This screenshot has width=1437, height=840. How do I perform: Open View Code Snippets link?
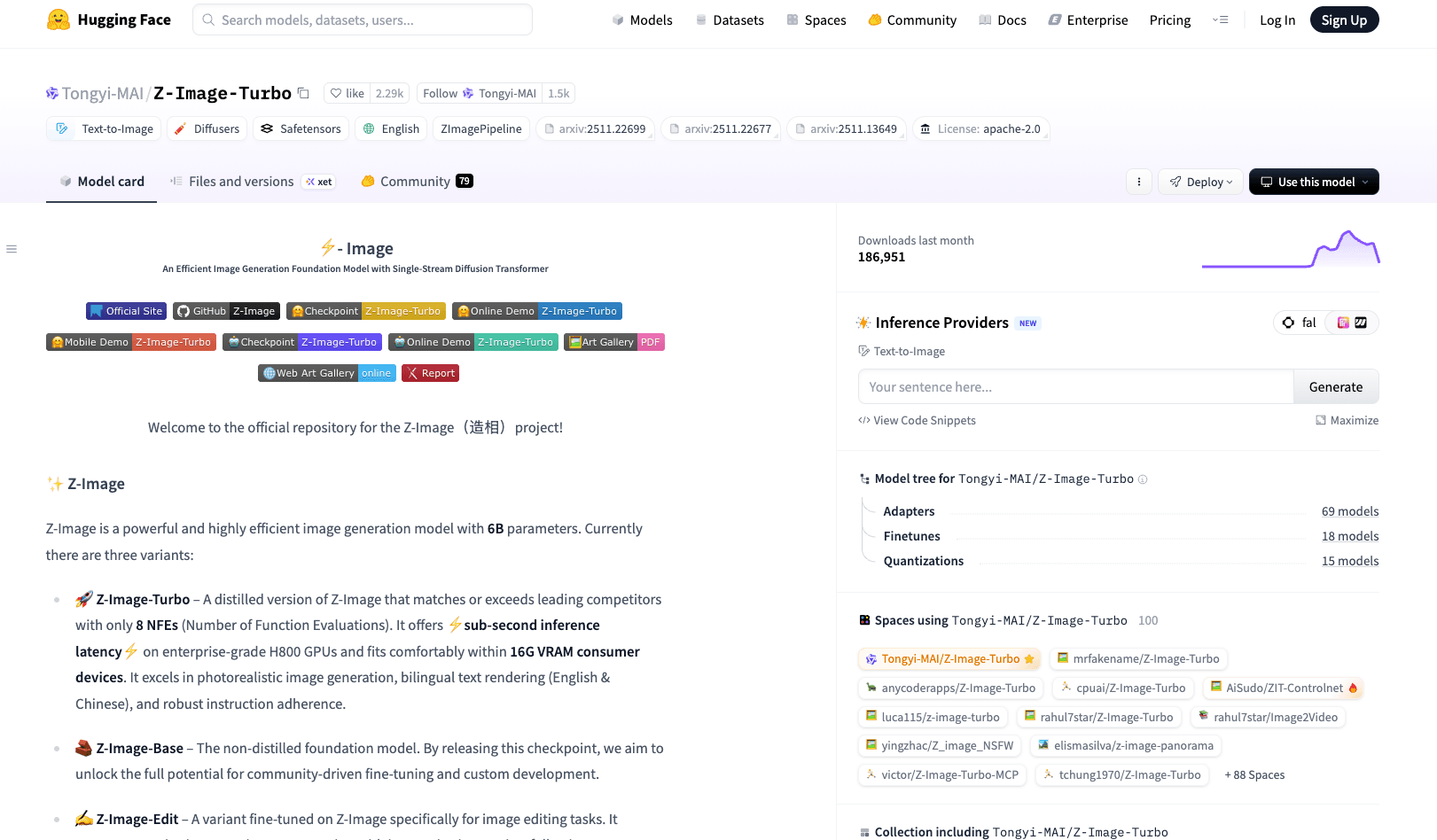pyautogui.click(x=917, y=420)
